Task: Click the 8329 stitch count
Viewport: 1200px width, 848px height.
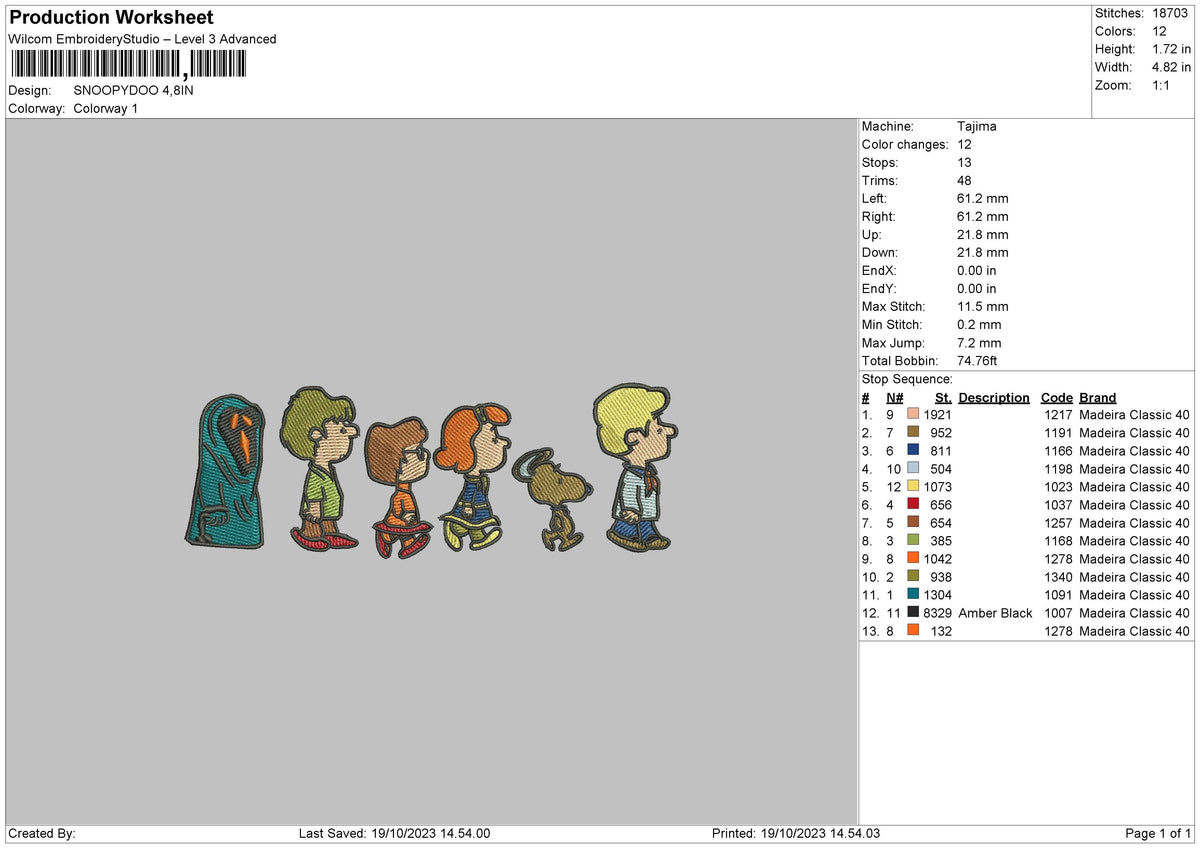Action: pos(938,613)
